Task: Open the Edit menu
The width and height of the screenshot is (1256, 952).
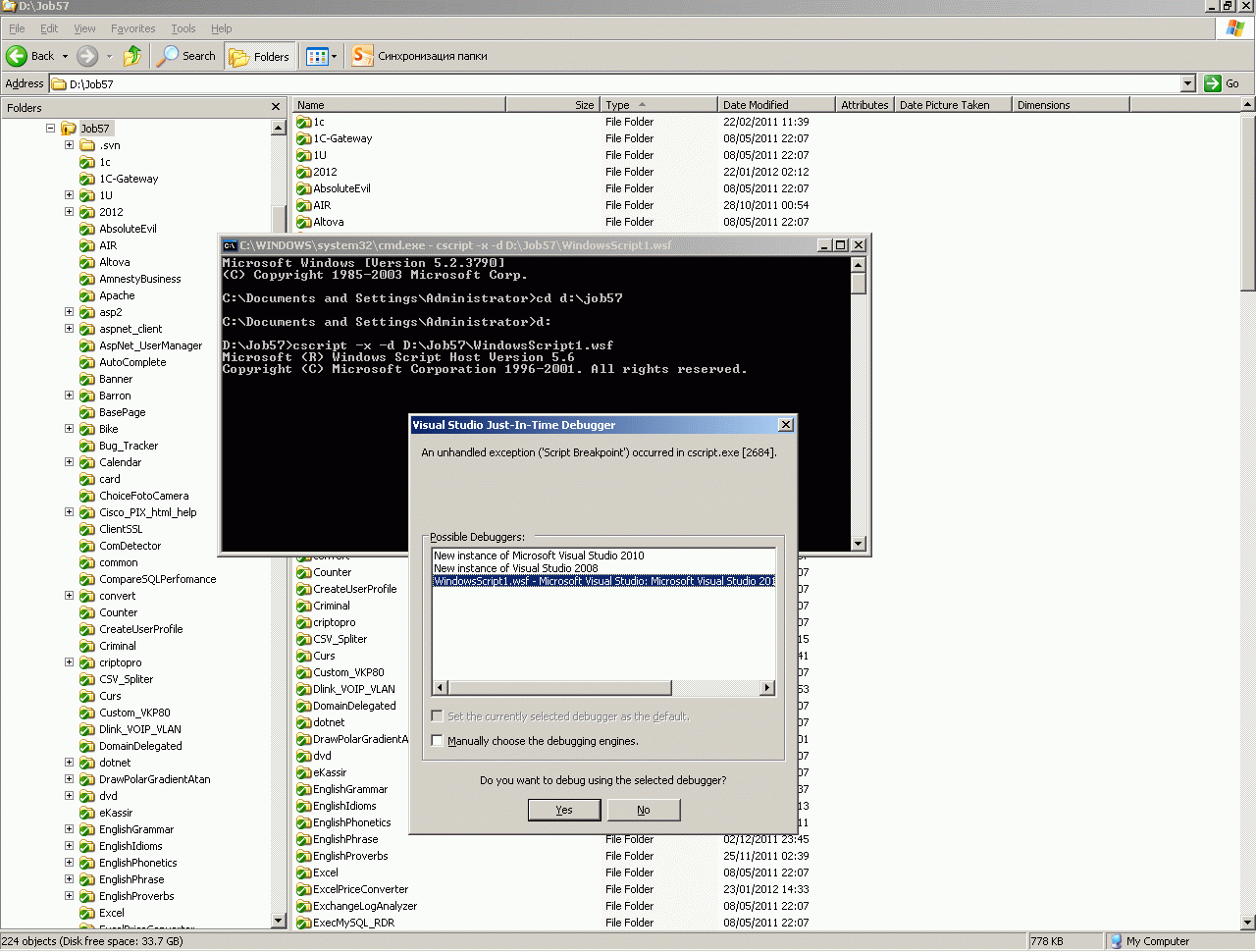Action: pos(49,28)
